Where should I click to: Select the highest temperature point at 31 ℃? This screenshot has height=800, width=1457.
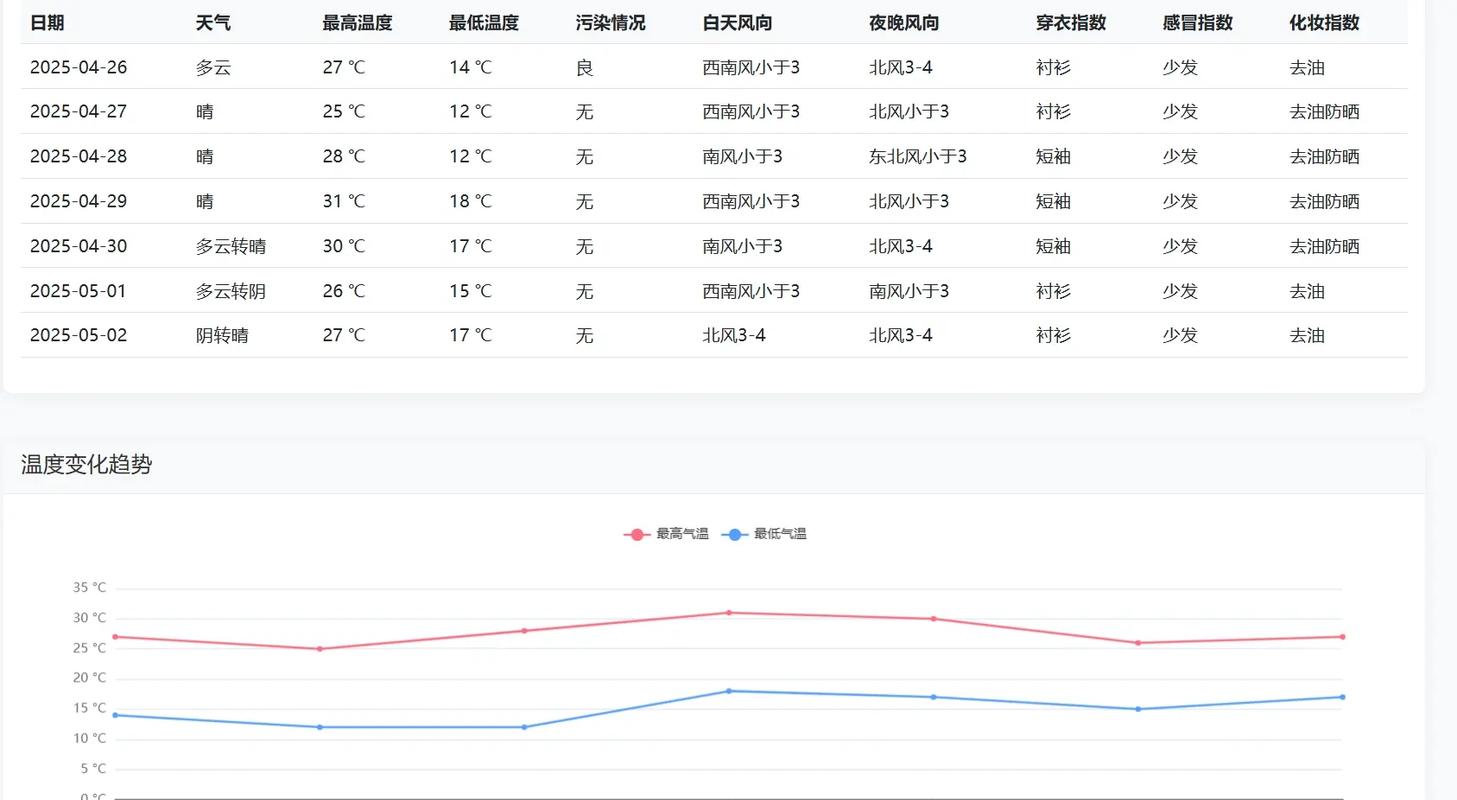729,611
